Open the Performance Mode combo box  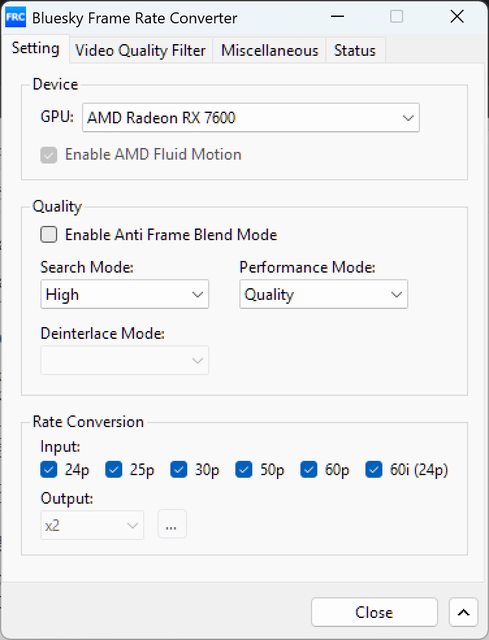click(x=323, y=294)
